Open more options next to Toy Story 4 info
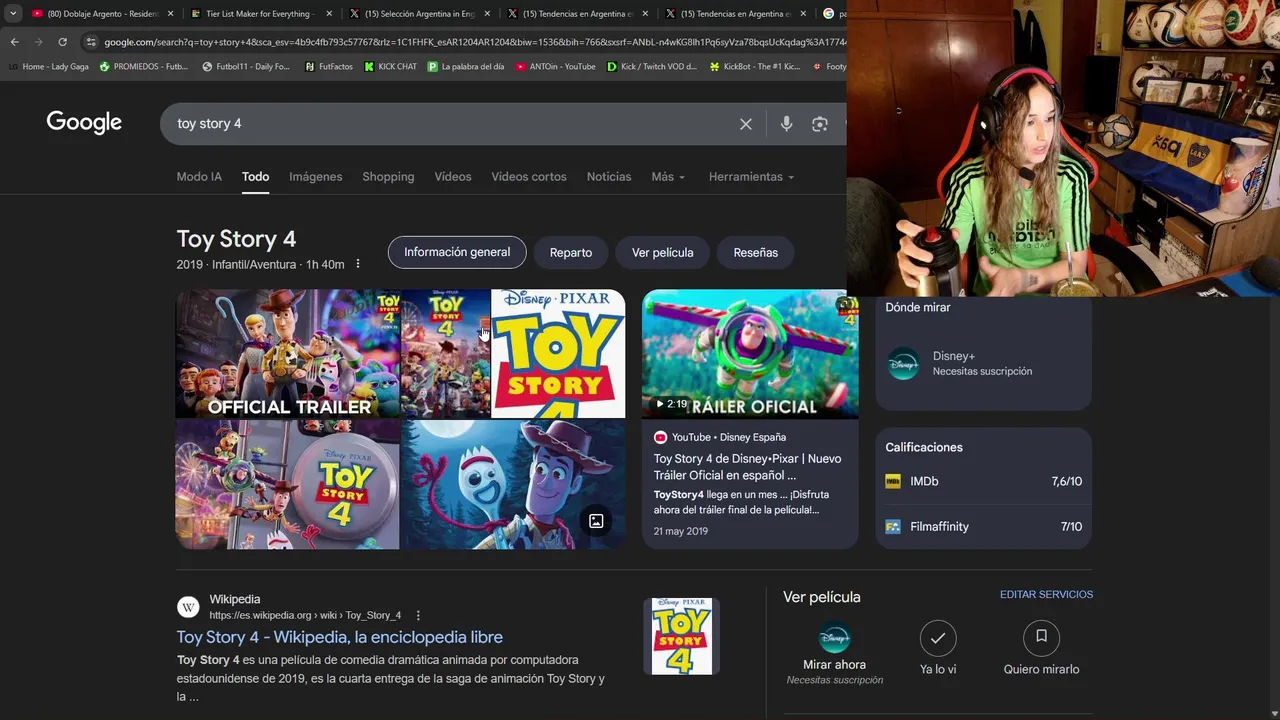This screenshot has height=720, width=1280. tap(358, 264)
